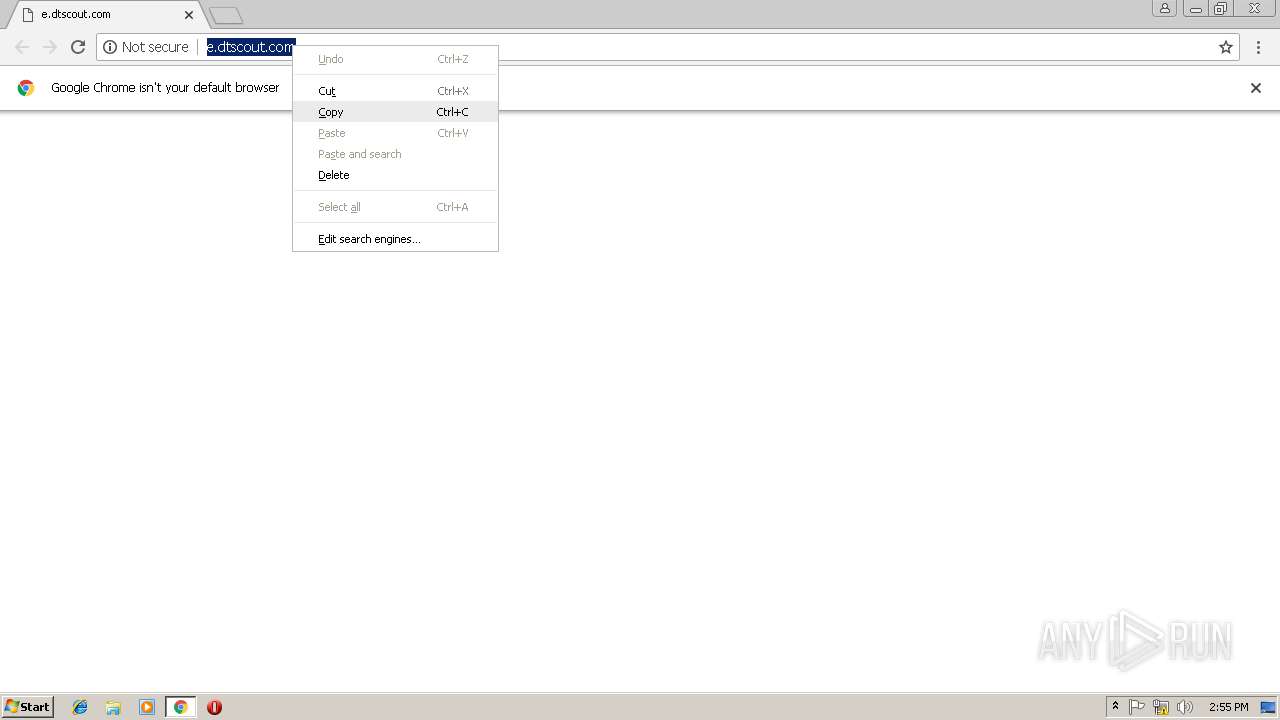Select the e.dtscout.com tab
This screenshot has width=1280, height=720.
105,15
